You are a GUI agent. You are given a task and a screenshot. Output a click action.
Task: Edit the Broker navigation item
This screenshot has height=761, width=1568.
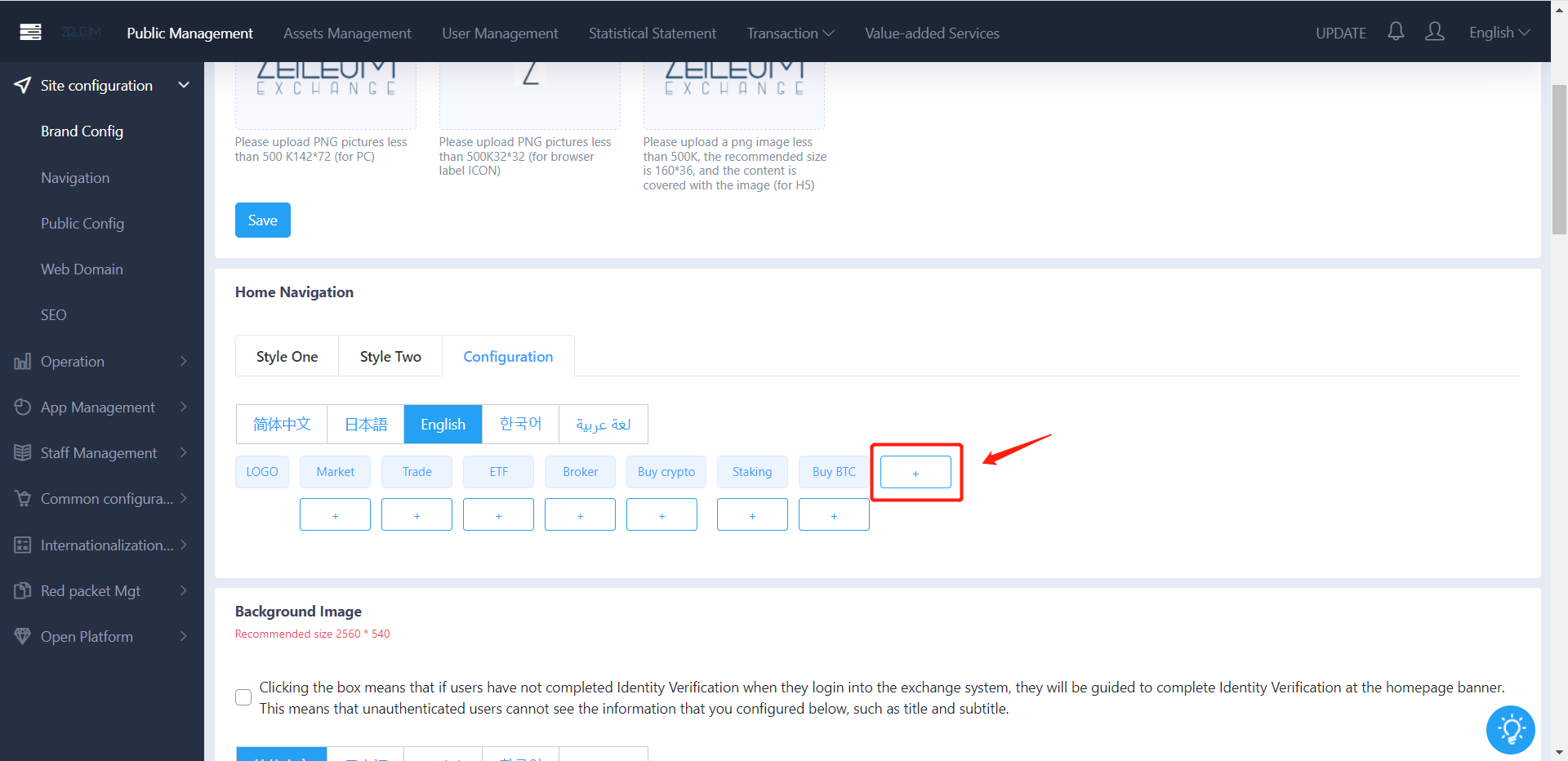[x=580, y=472]
